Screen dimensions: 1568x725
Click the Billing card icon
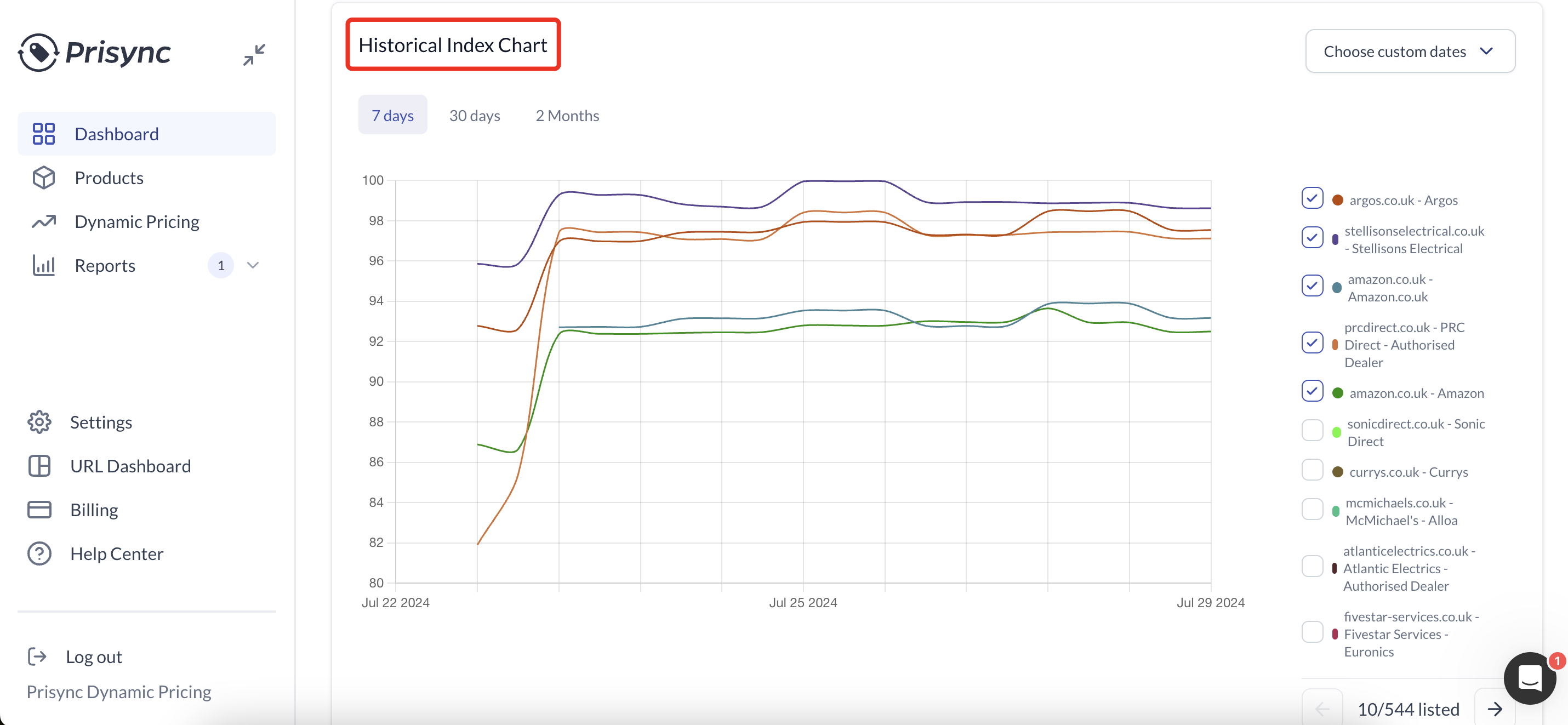coord(39,510)
